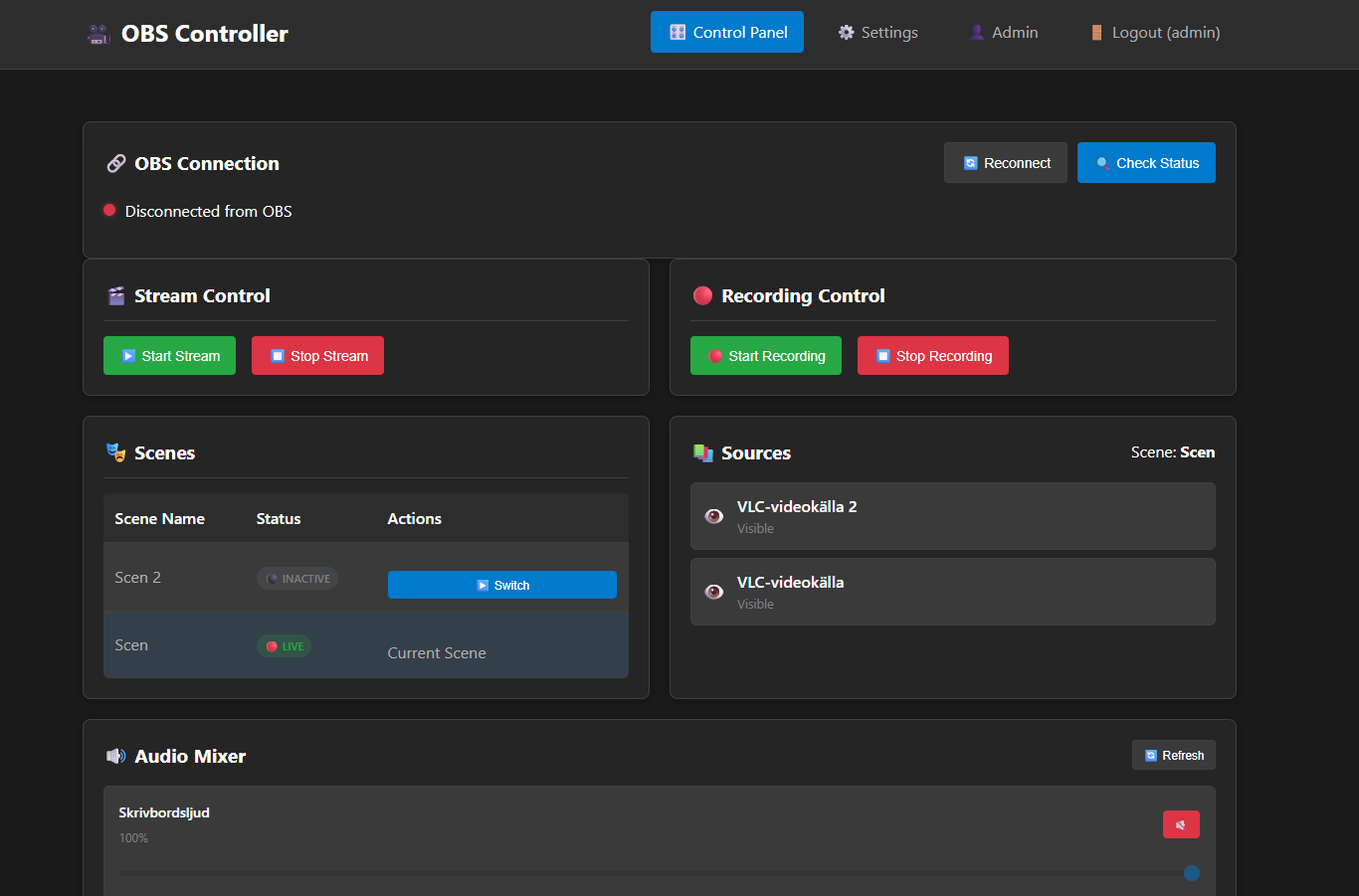The height and width of the screenshot is (896, 1359).
Task: Click the OBS Controller title text
Action: click(x=205, y=34)
